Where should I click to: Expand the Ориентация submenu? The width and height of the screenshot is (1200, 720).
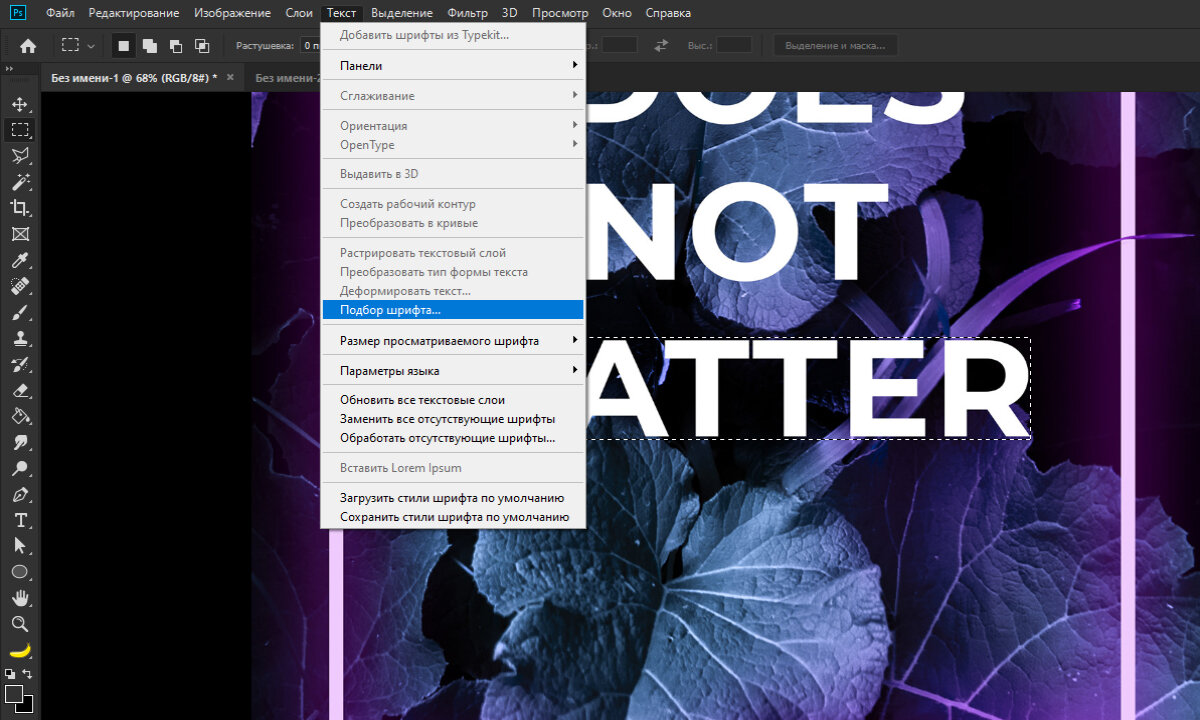click(x=453, y=126)
